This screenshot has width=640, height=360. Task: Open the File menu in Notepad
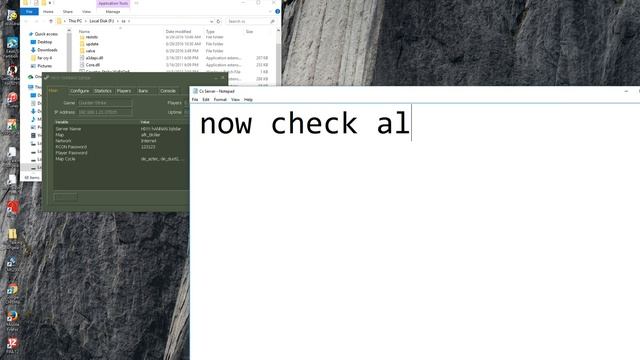click(195, 100)
